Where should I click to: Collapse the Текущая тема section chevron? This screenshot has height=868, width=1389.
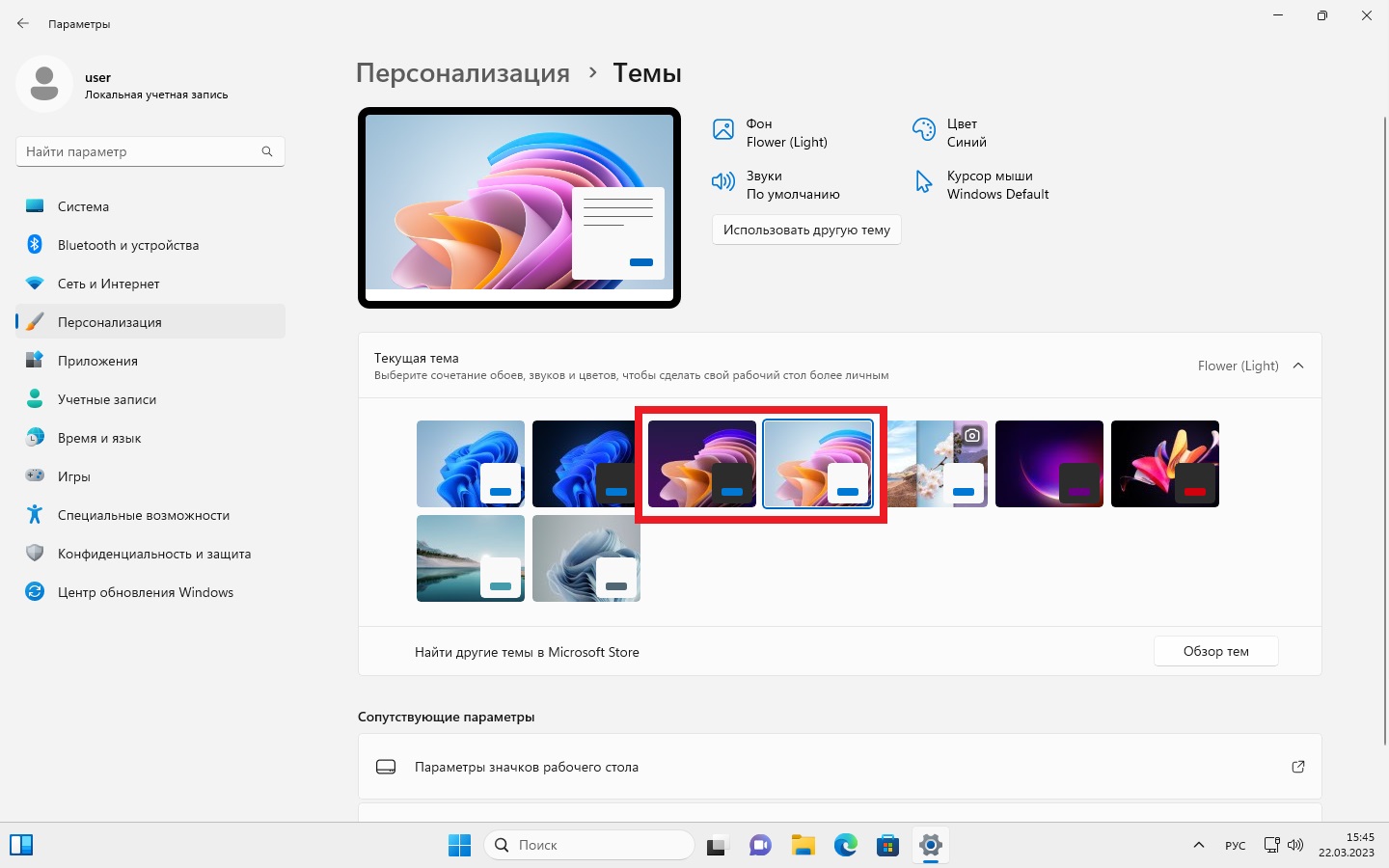click(1298, 366)
